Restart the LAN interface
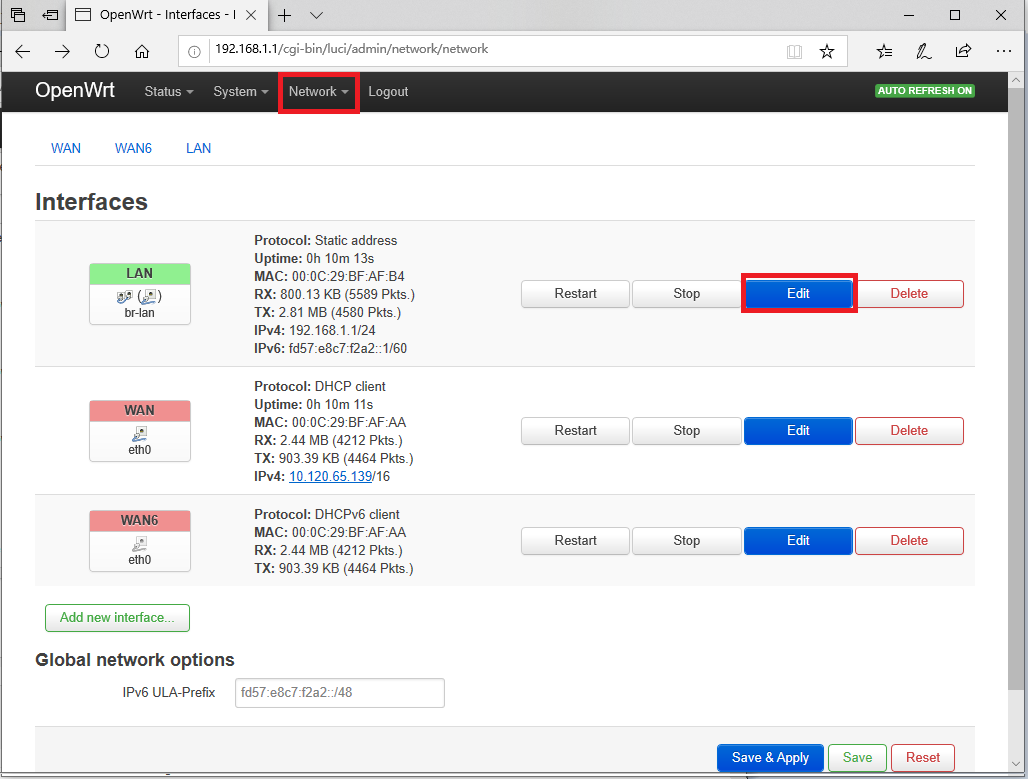Screen dimensions: 1028x779 (576, 294)
